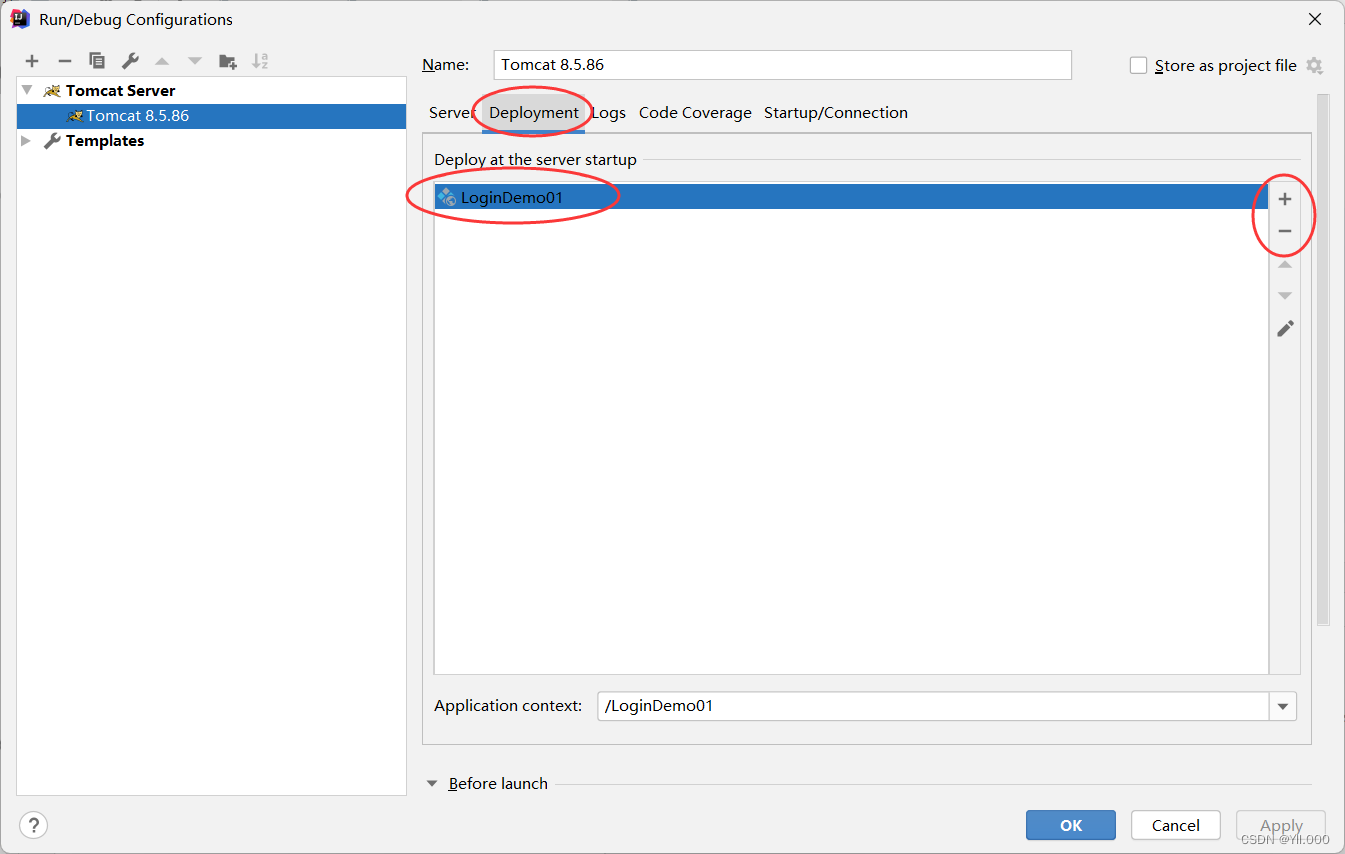Click the OK button
1345x854 pixels.
pyautogui.click(x=1070, y=825)
